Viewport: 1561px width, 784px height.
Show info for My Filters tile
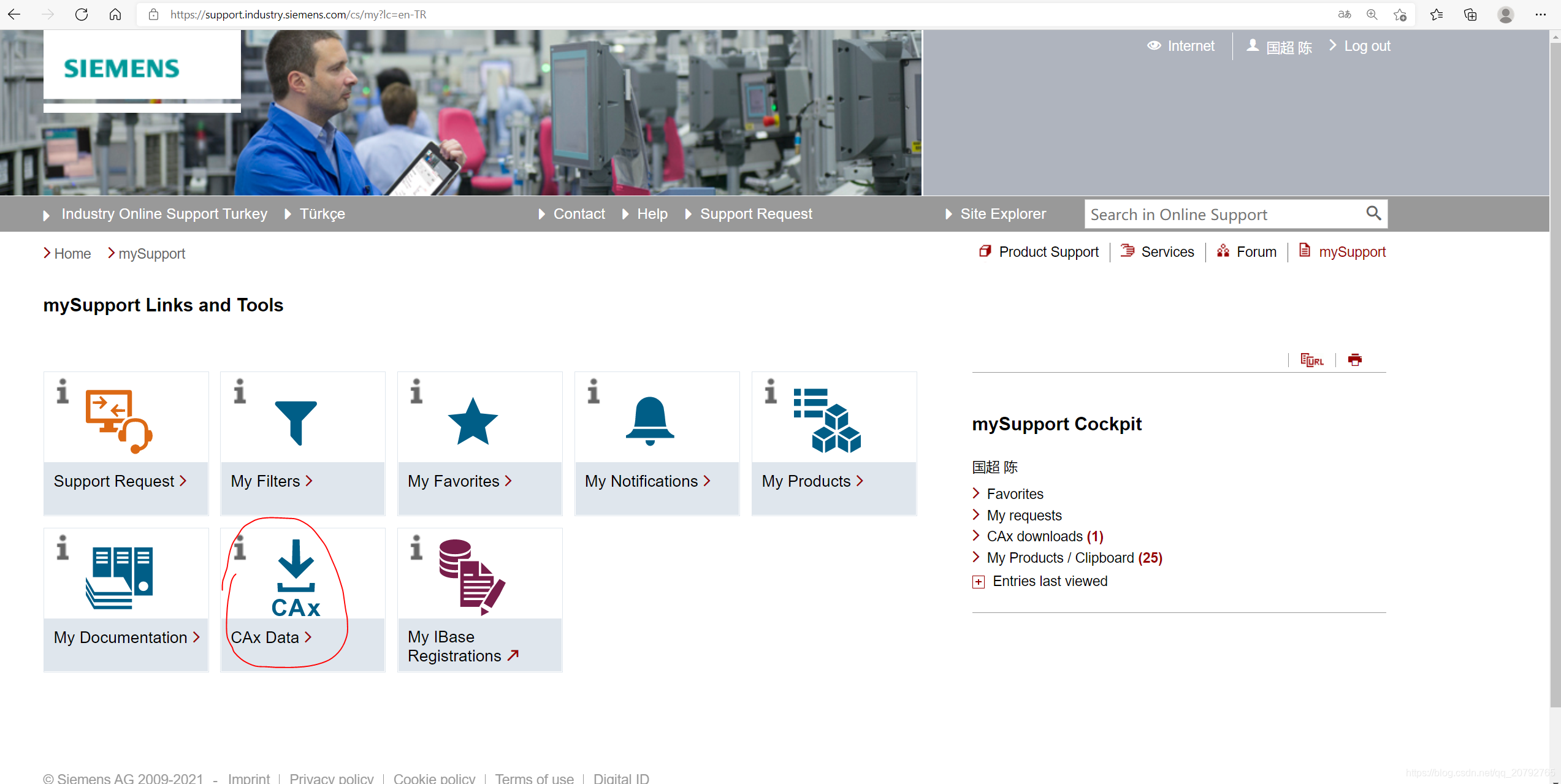pos(240,391)
